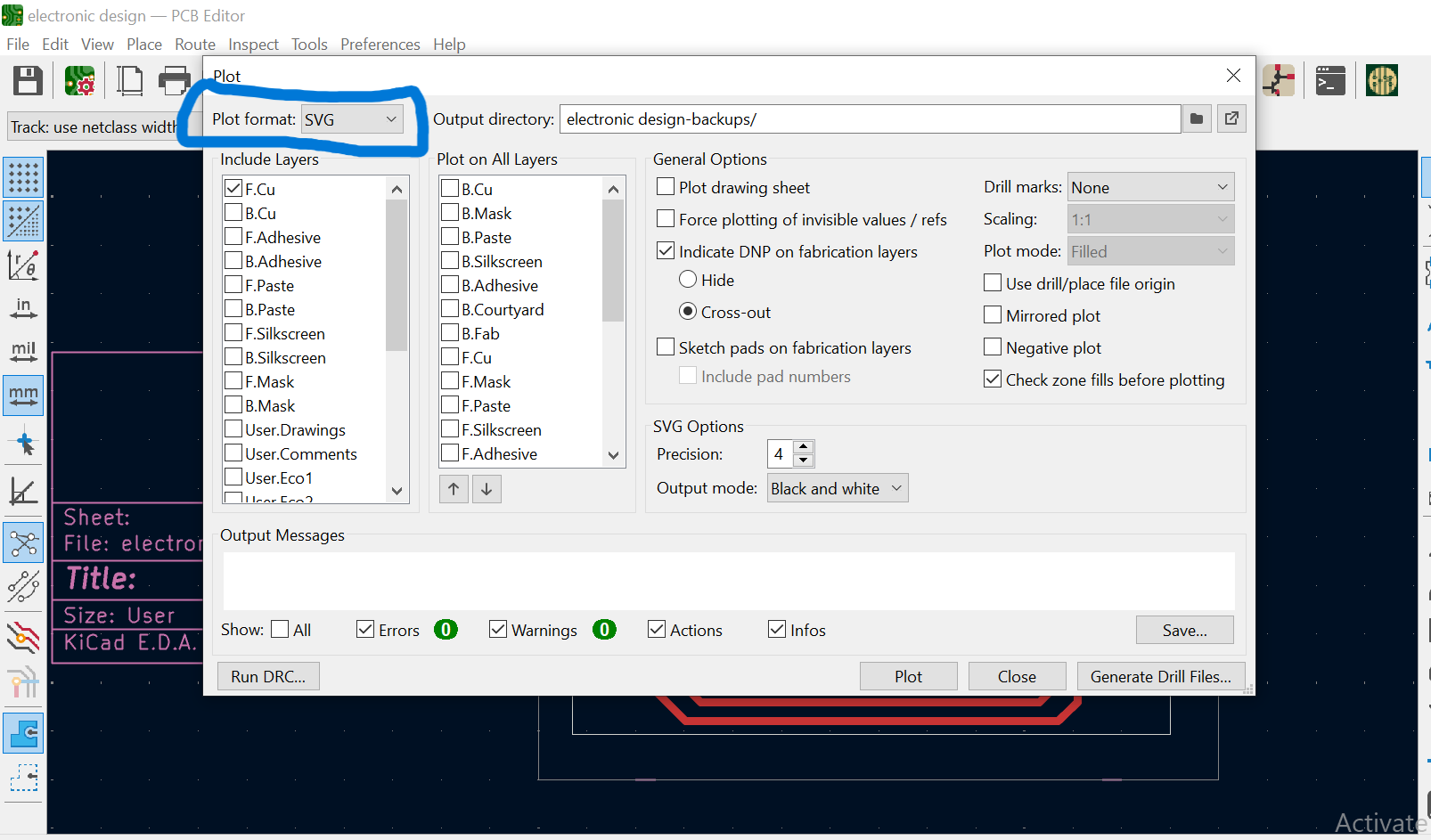This screenshot has height=840, width=1431.
Task: Toggle full-window crosshair cursor icon
Action: [x=23, y=443]
